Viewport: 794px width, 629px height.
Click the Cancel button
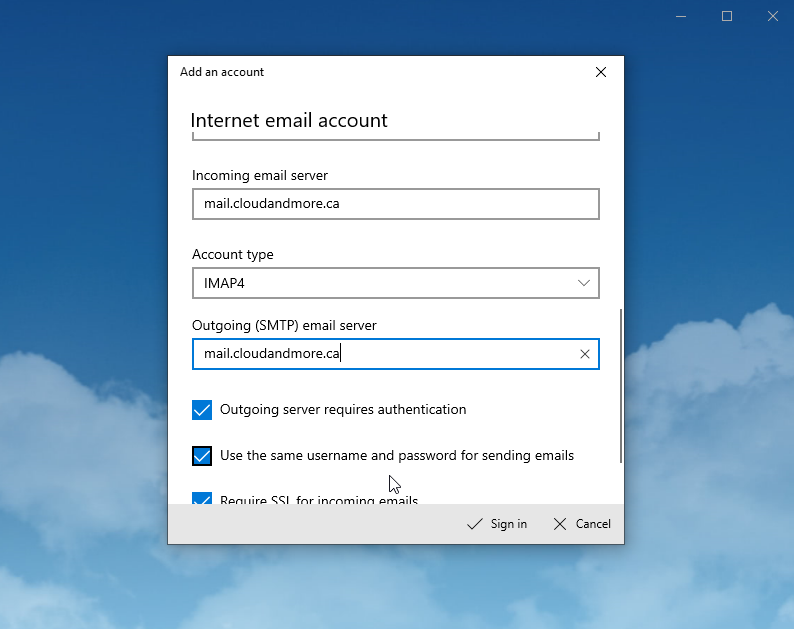582,524
